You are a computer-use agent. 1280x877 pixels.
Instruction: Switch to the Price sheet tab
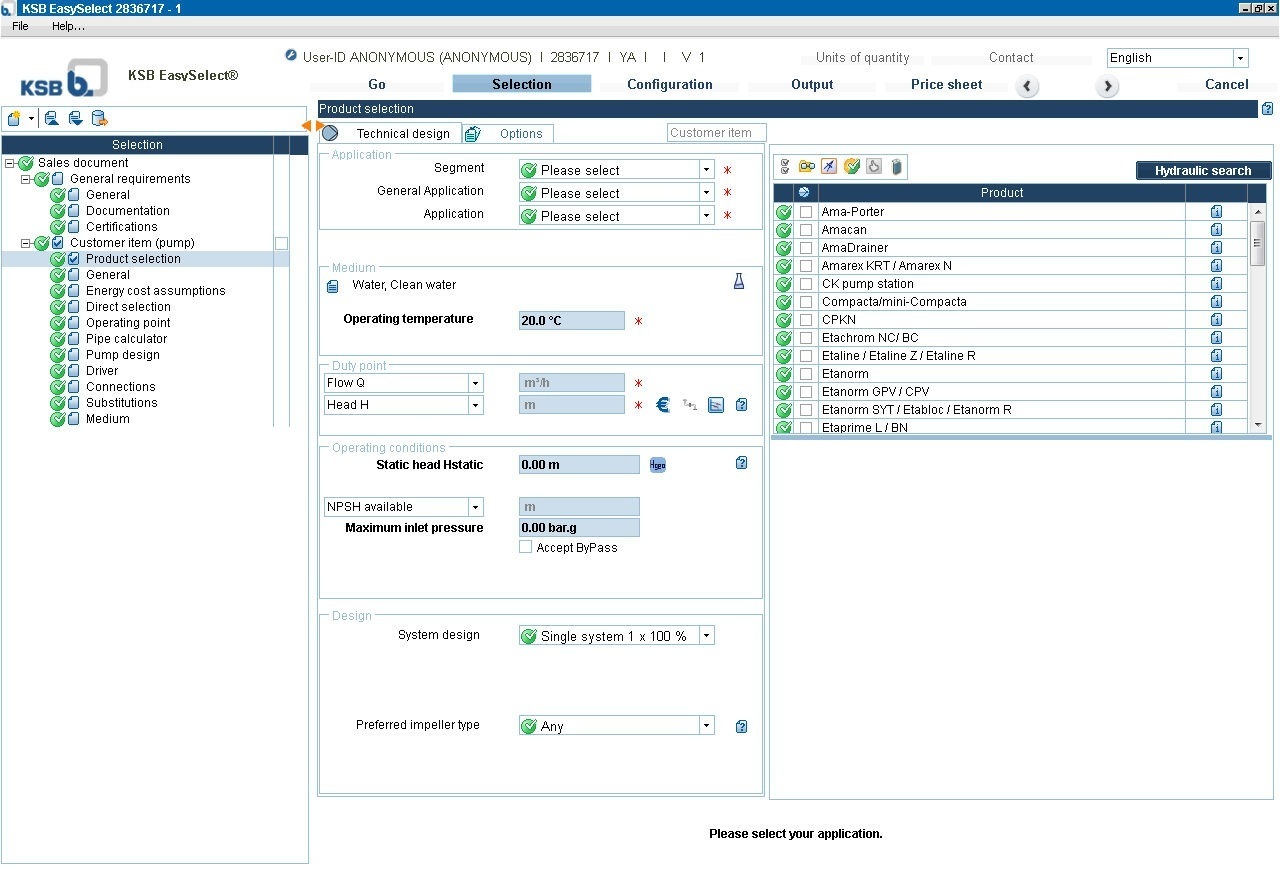(946, 84)
